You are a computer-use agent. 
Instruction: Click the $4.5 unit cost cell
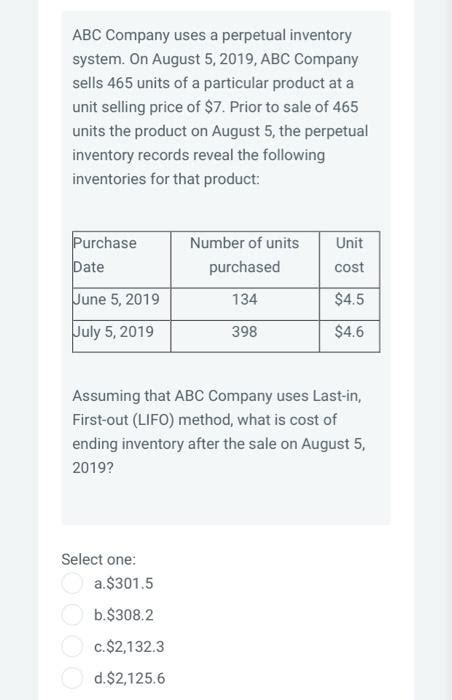pyautogui.click(x=349, y=304)
